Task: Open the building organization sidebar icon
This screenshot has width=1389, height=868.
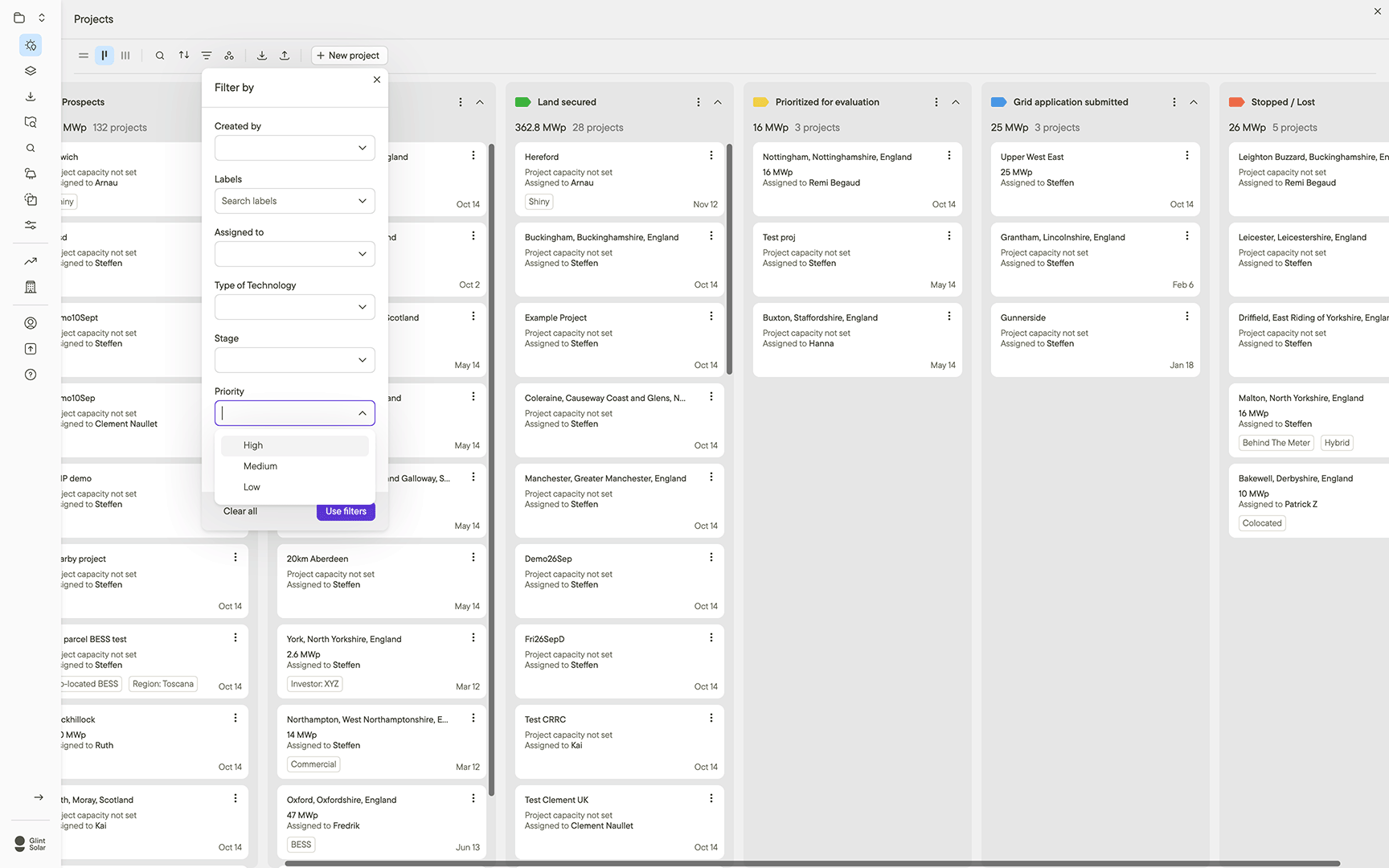Action: pyautogui.click(x=31, y=287)
